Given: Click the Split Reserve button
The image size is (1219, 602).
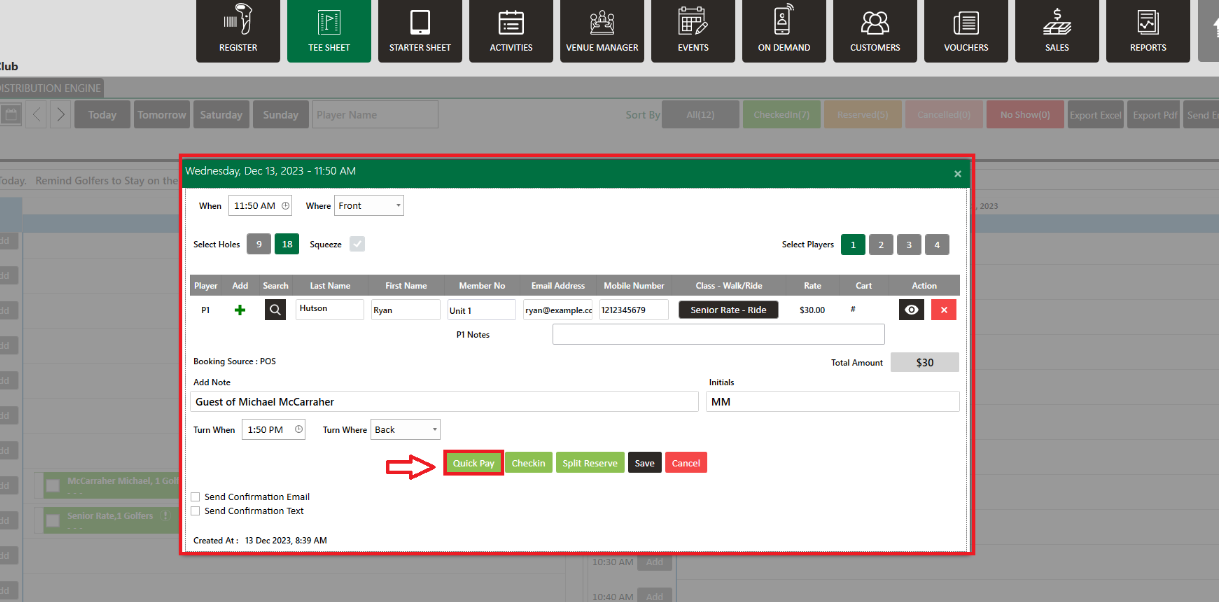Looking at the screenshot, I should click(x=590, y=463).
